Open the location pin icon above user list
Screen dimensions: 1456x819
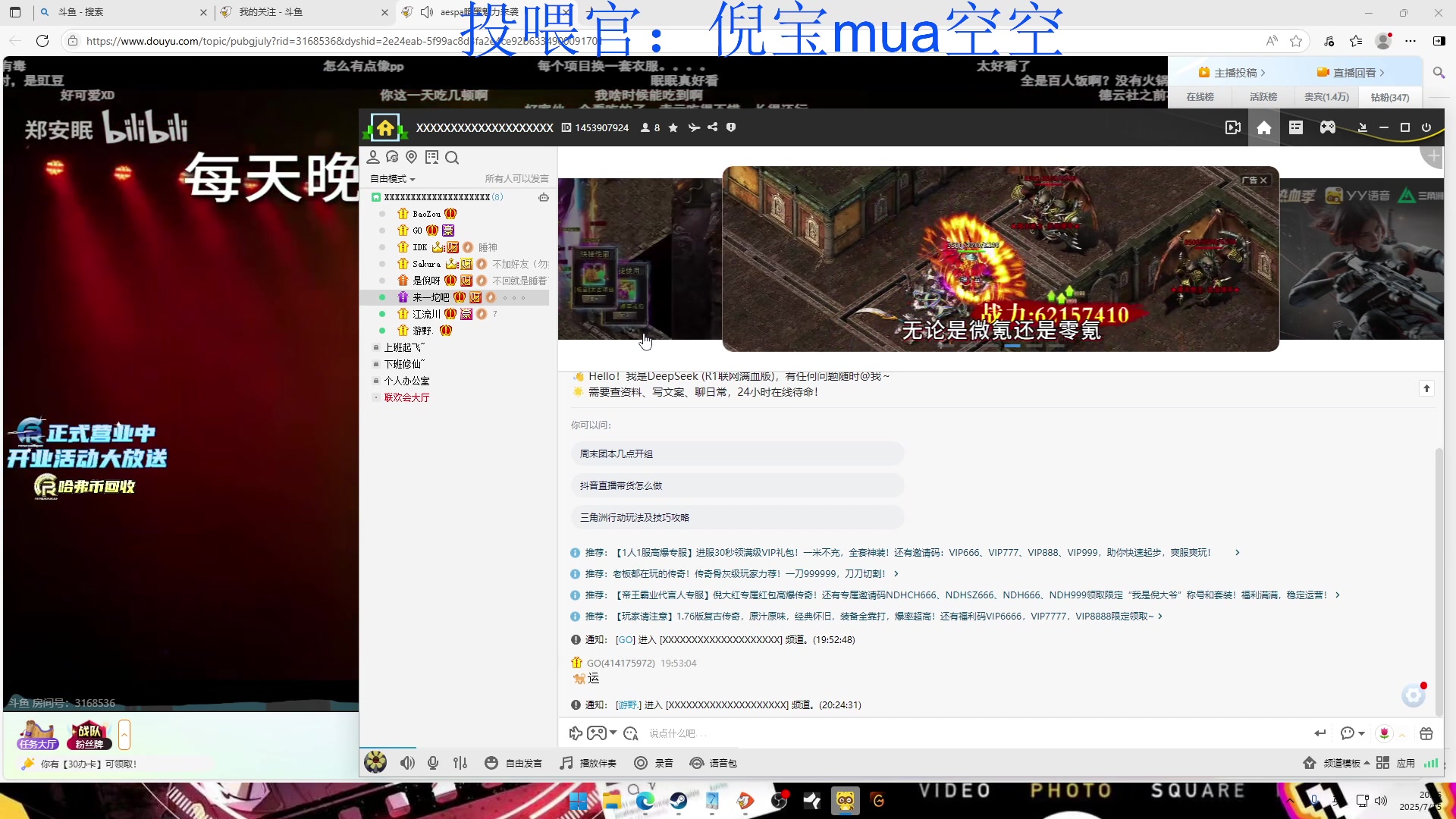click(x=411, y=157)
